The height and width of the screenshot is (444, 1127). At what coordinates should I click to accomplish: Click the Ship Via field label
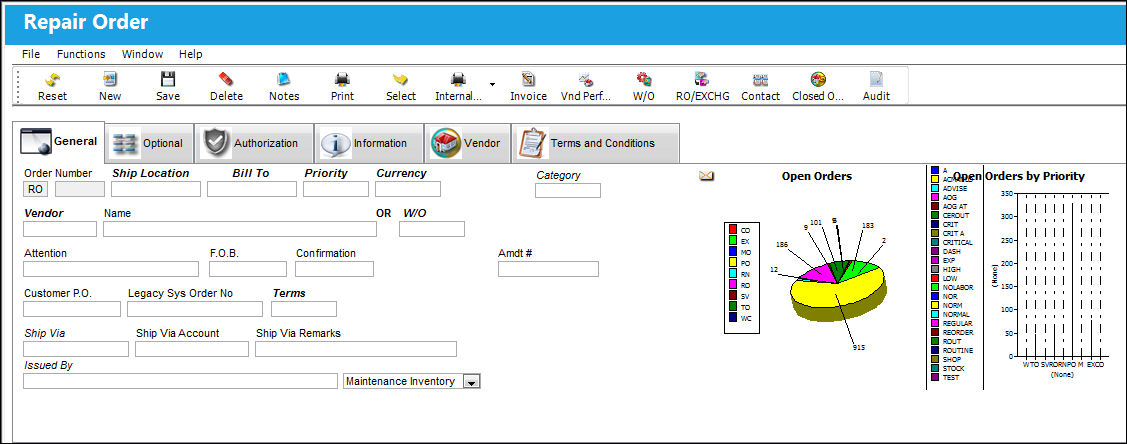45,333
